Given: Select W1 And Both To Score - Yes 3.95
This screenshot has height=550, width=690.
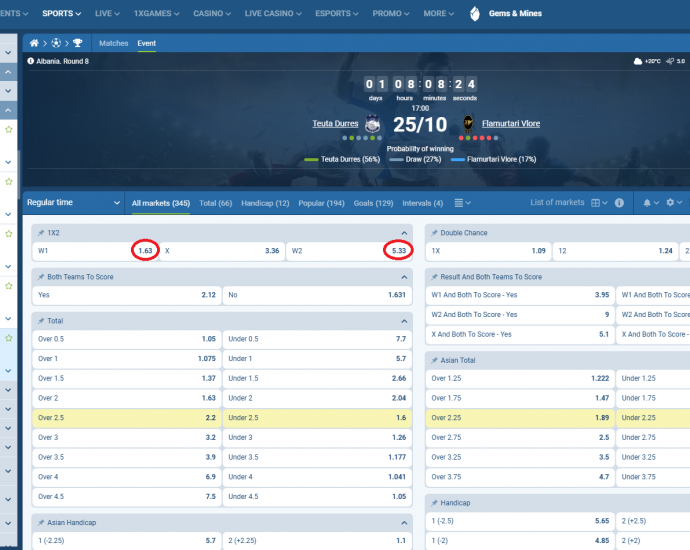Looking at the screenshot, I should (x=520, y=295).
